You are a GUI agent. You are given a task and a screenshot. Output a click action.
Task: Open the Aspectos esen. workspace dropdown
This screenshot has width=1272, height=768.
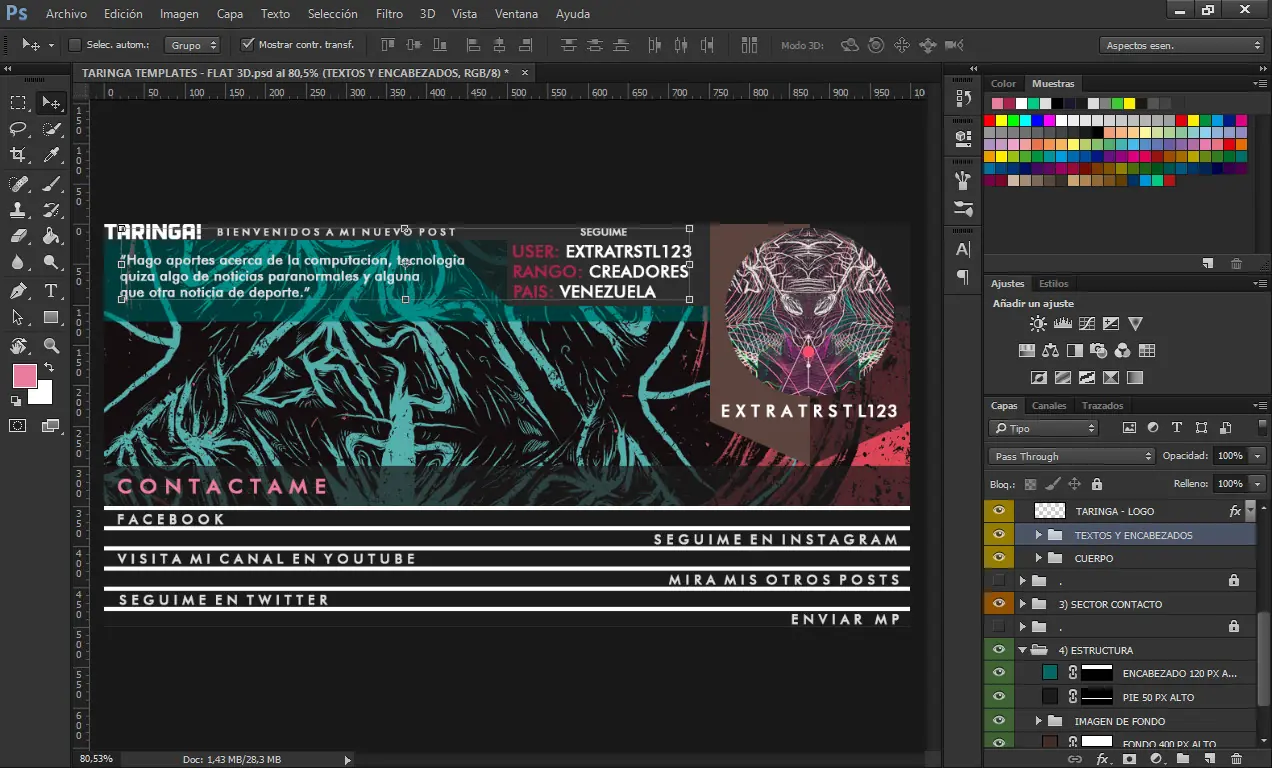(x=1182, y=45)
